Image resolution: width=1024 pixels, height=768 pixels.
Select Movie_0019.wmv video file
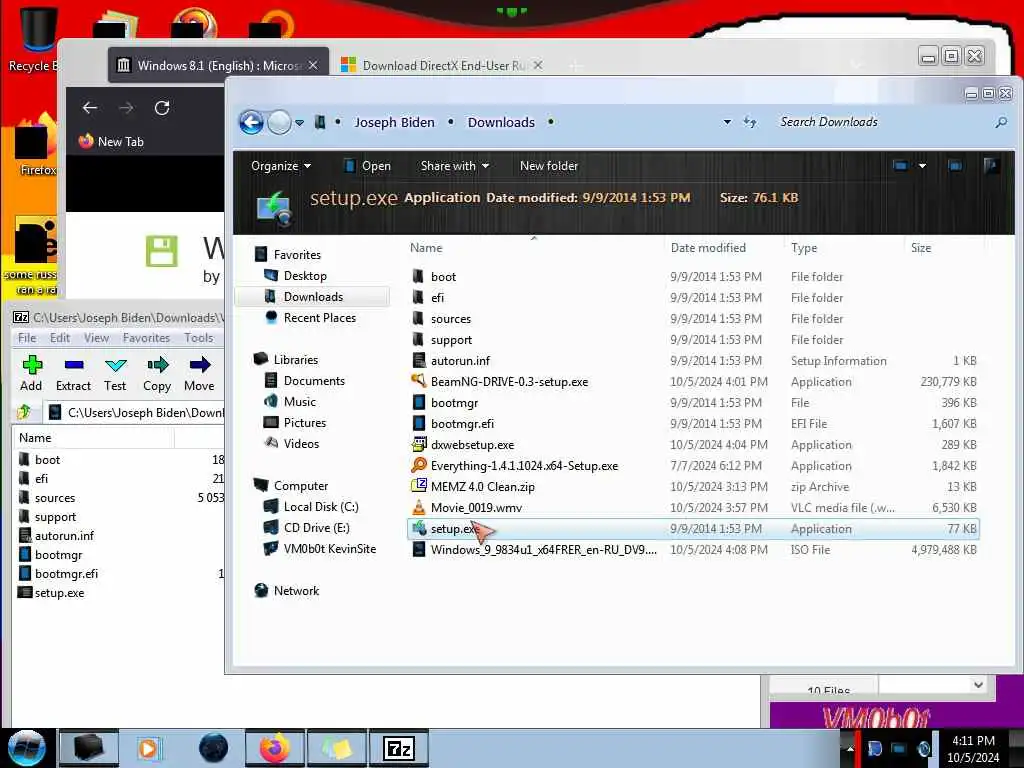click(x=476, y=507)
